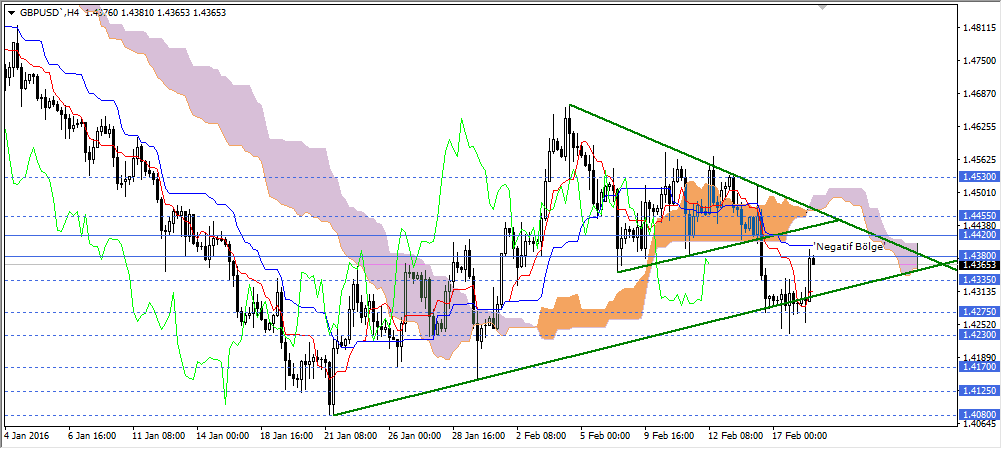
Task: Click the 1.47500 price scale value
Action: [x=978, y=61]
